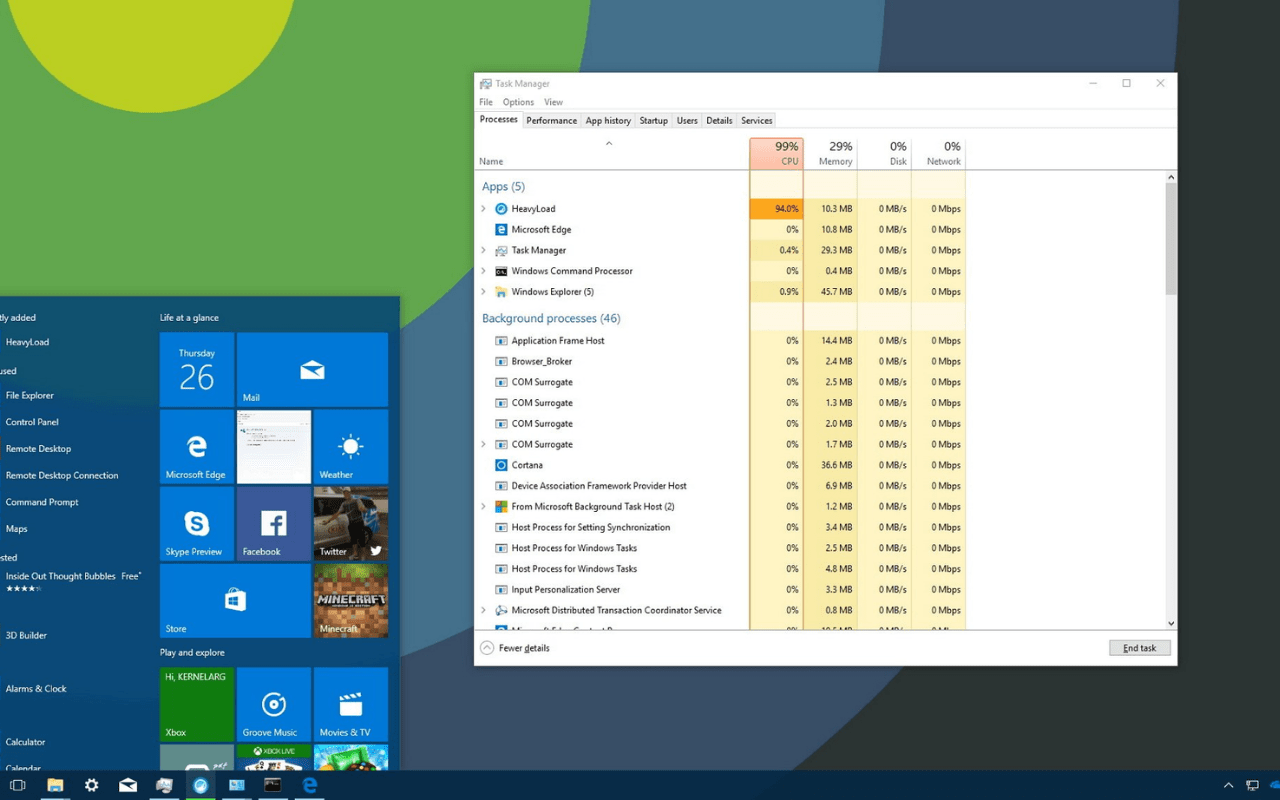Sort processes by the CPU column header
The height and width of the screenshot is (800, 1280).
coord(776,153)
